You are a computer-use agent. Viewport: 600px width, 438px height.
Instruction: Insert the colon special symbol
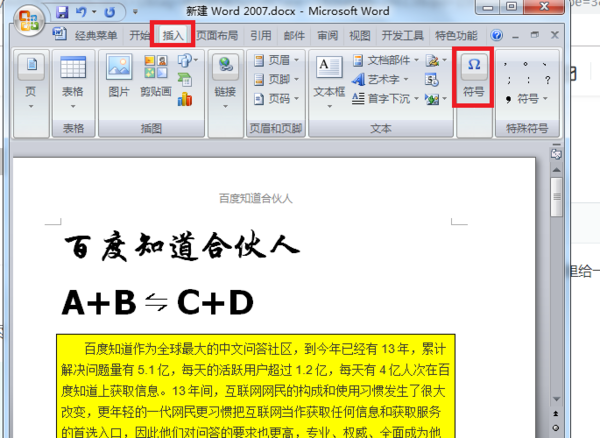tap(528, 80)
